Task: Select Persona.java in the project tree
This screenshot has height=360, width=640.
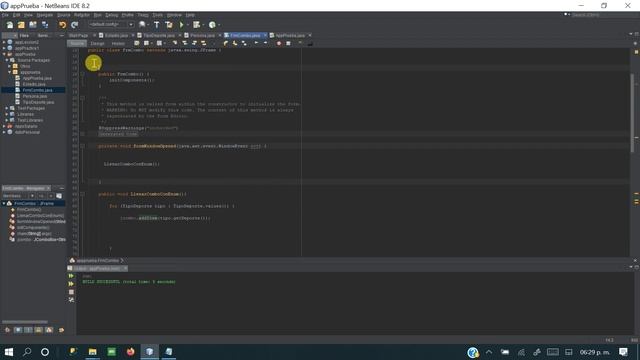Action: pos(34,96)
